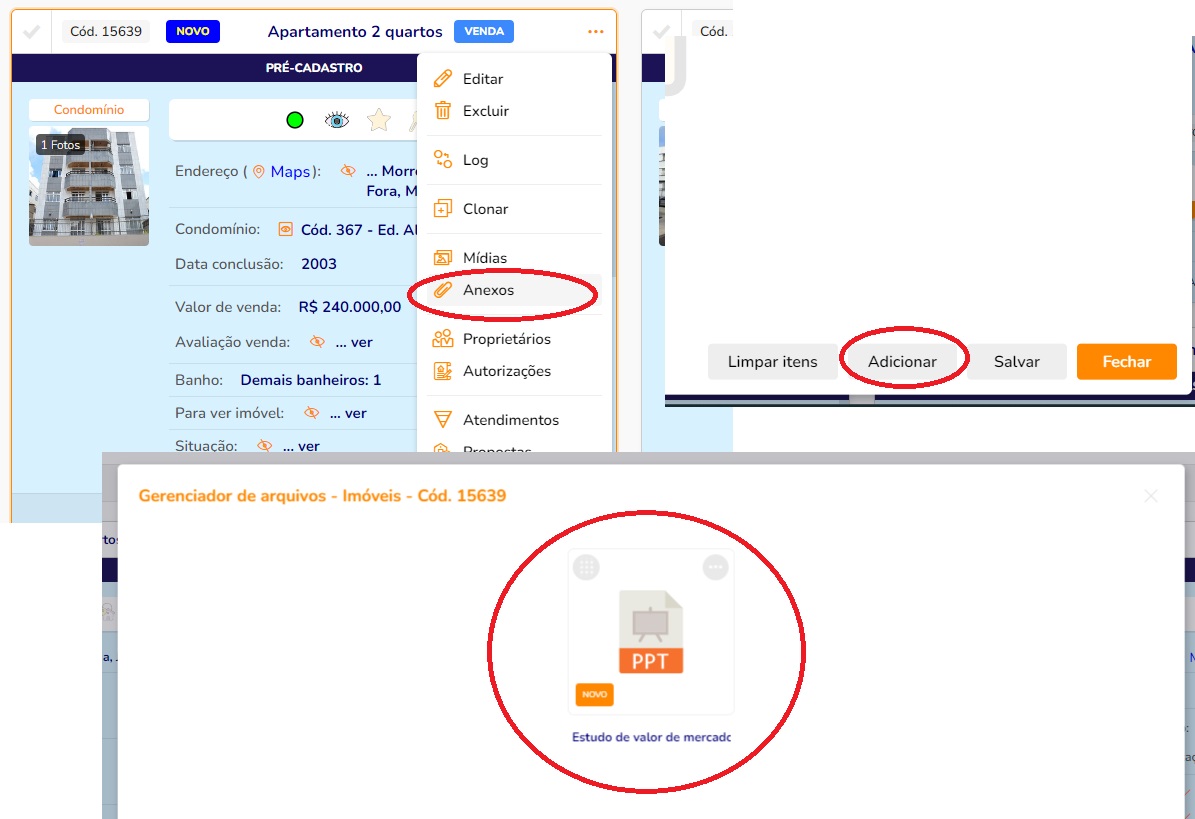Reveal the hidden Endereço with the eye icon
Image resolution: width=1195 pixels, height=819 pixels.
click(348, 171)
